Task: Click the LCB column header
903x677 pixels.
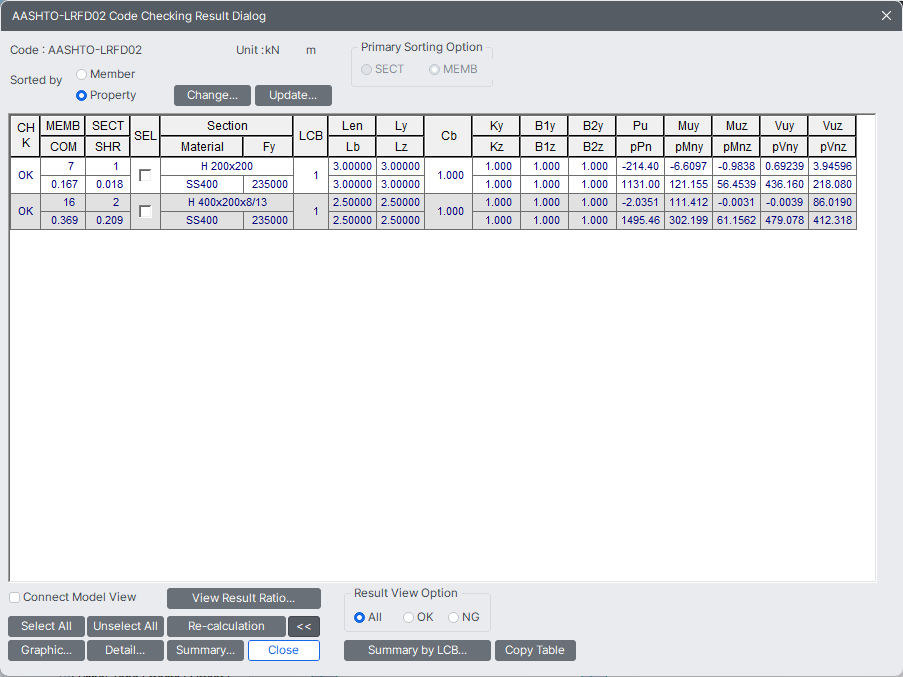Action: point(311,136)
